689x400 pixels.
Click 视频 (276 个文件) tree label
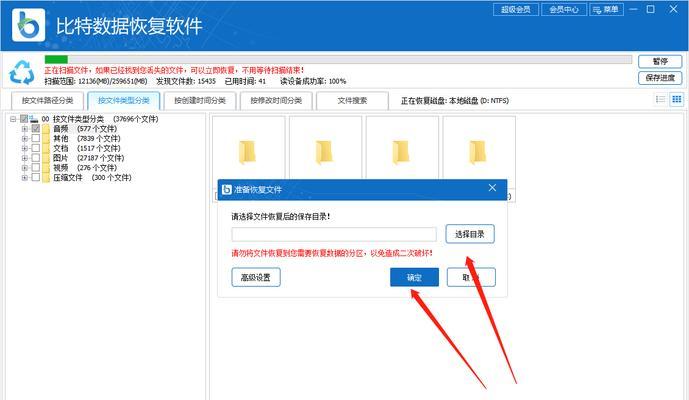85,167
